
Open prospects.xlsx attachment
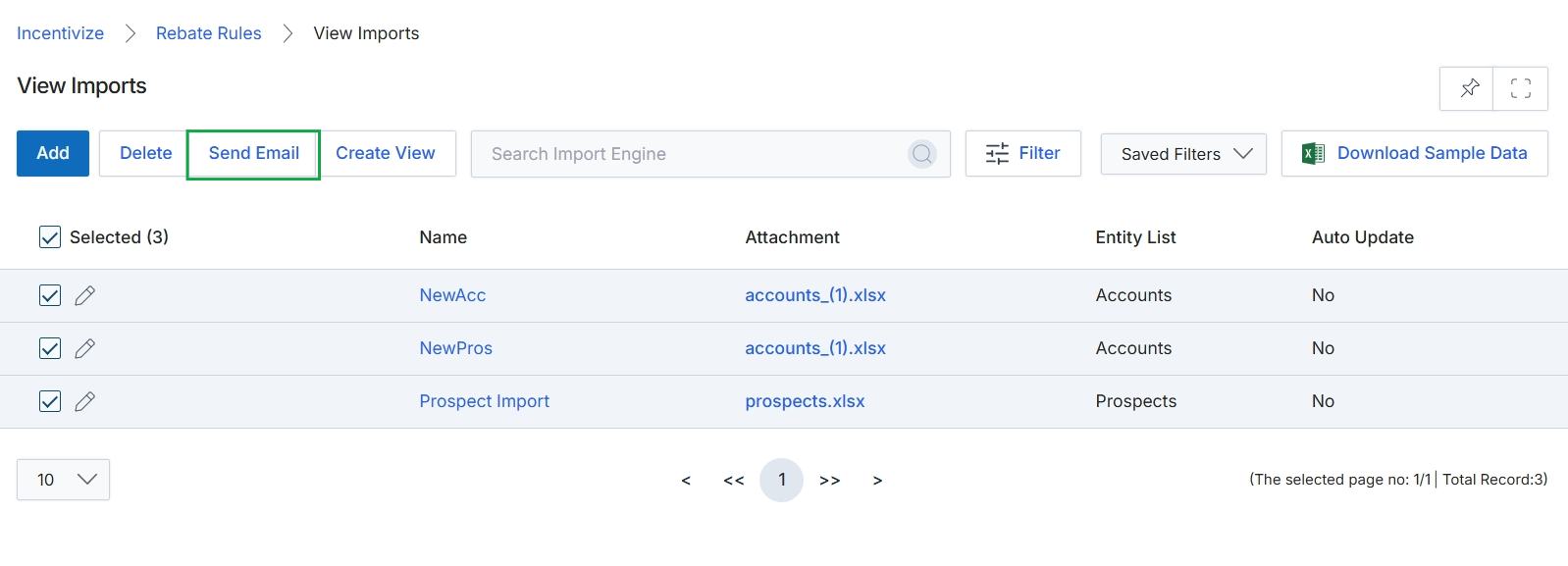[805, 401]
